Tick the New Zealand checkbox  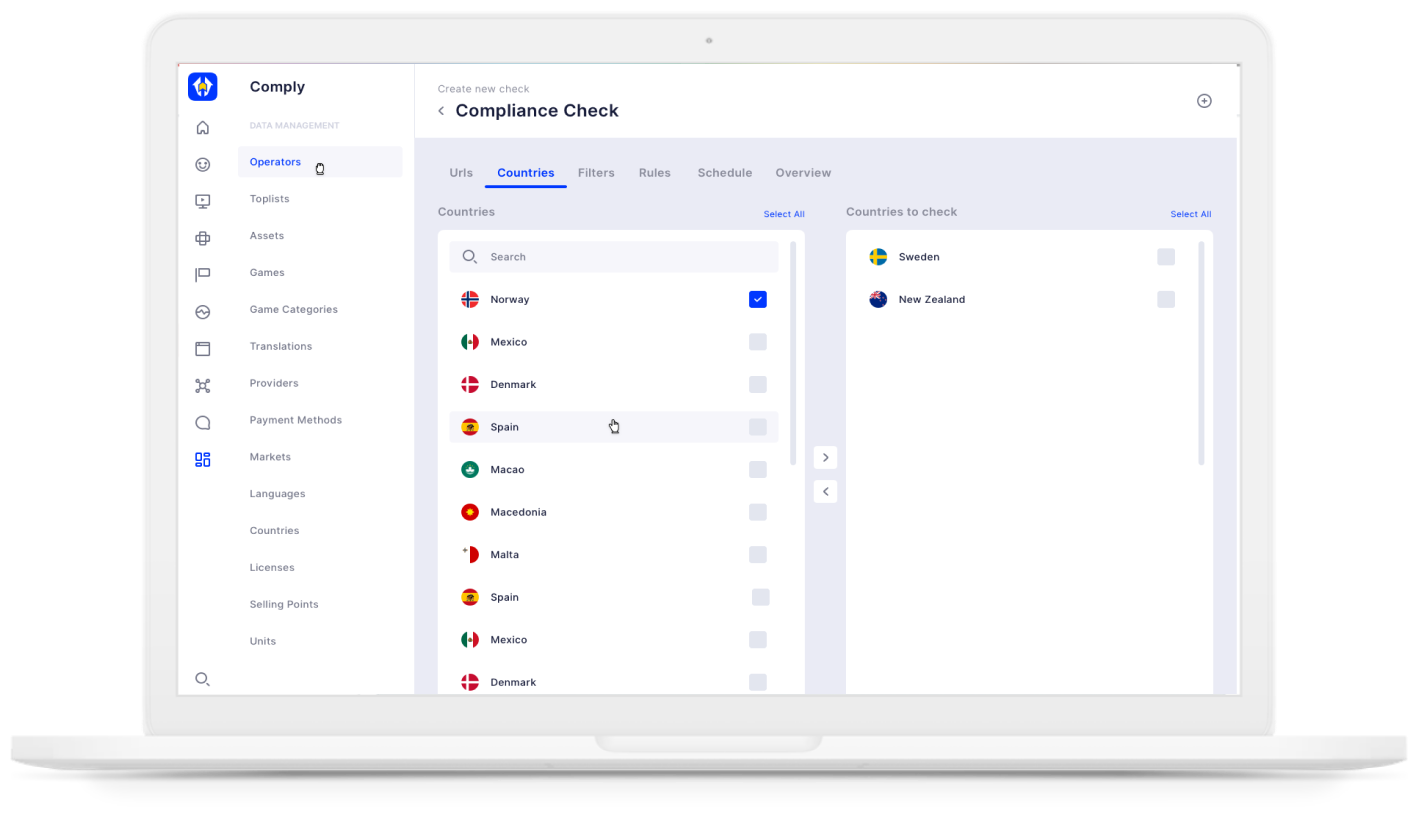1166,299
